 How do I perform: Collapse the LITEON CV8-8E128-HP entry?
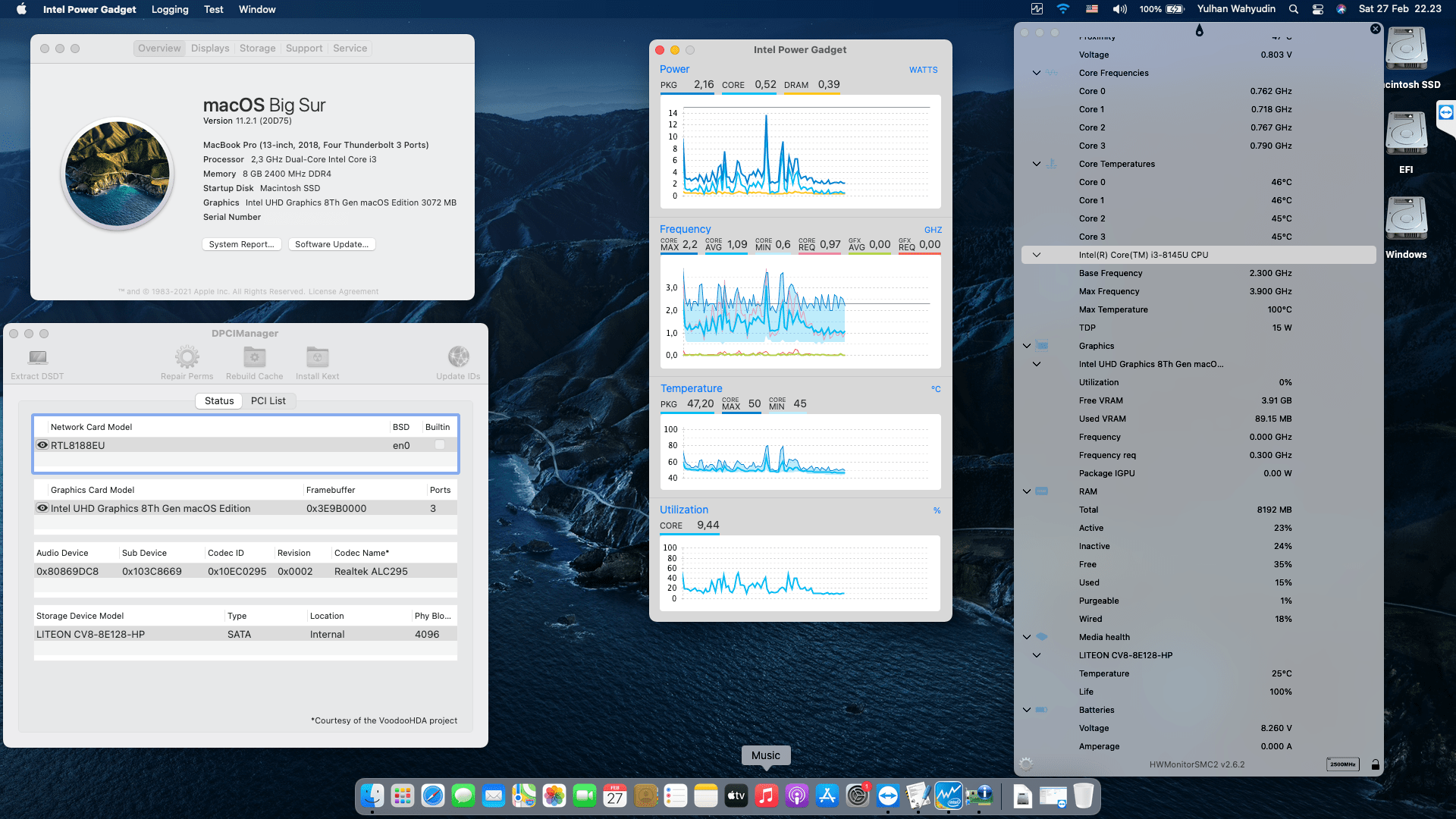pyautogui.click(x=1036, y=655)
